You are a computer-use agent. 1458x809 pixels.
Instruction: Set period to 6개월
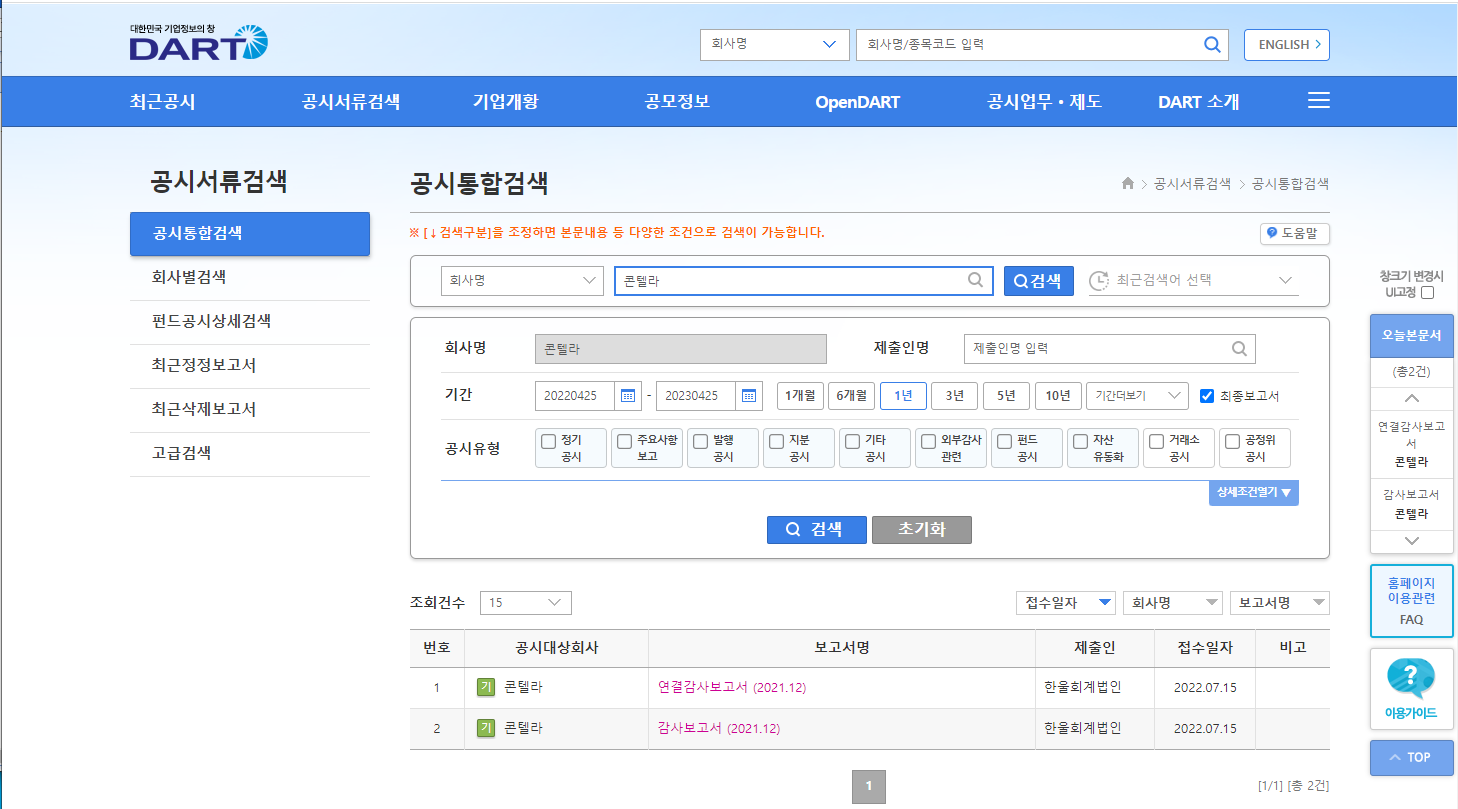(852, 396)
